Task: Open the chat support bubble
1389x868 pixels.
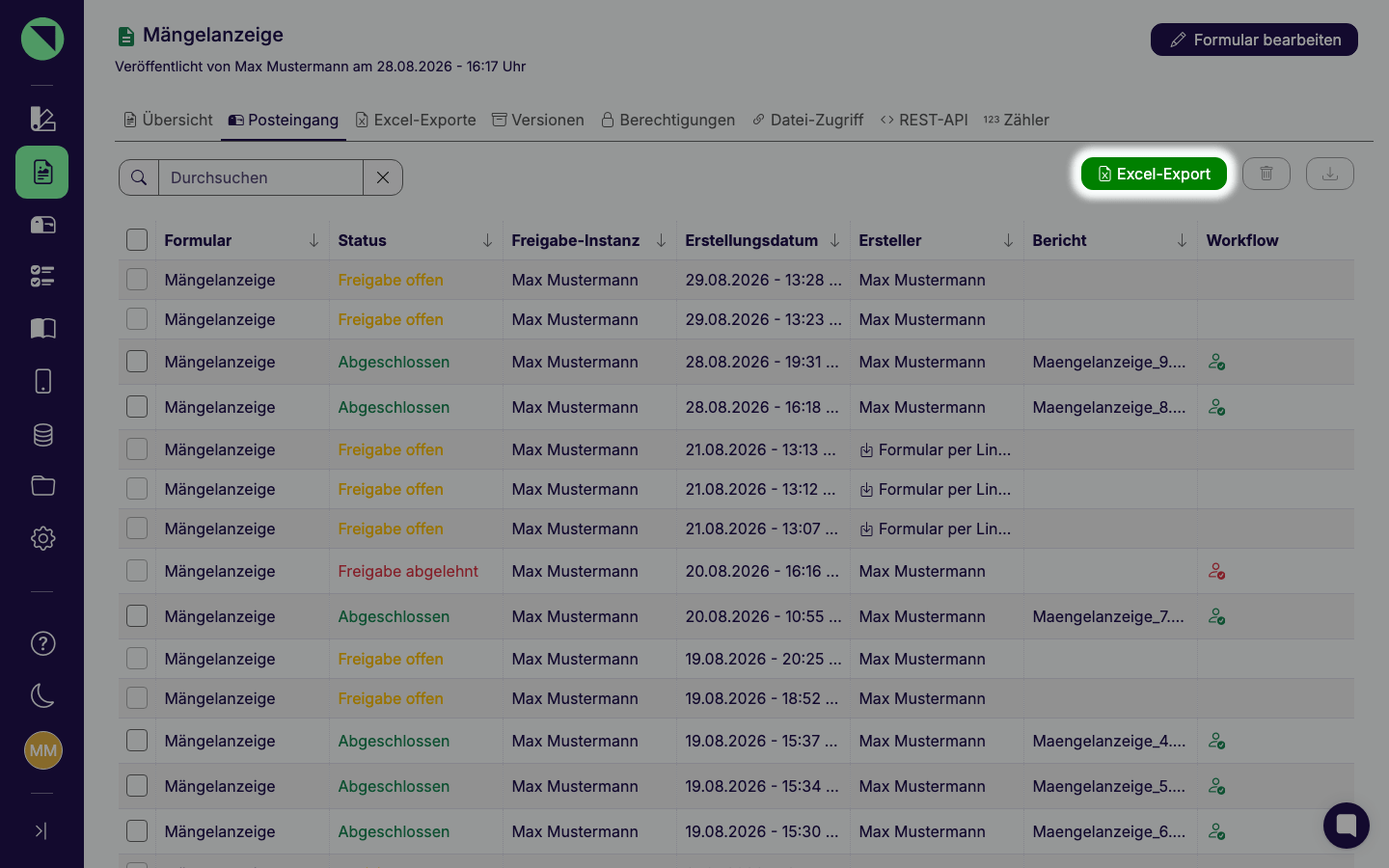Action: point(1347,826)
